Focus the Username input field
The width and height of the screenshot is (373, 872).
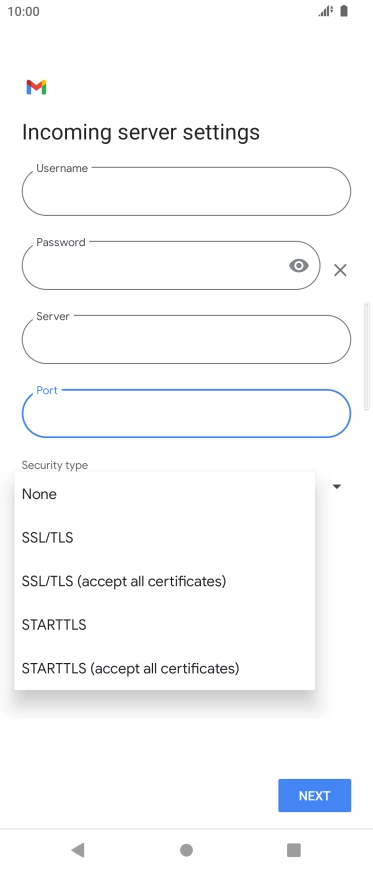click(186, 191)
